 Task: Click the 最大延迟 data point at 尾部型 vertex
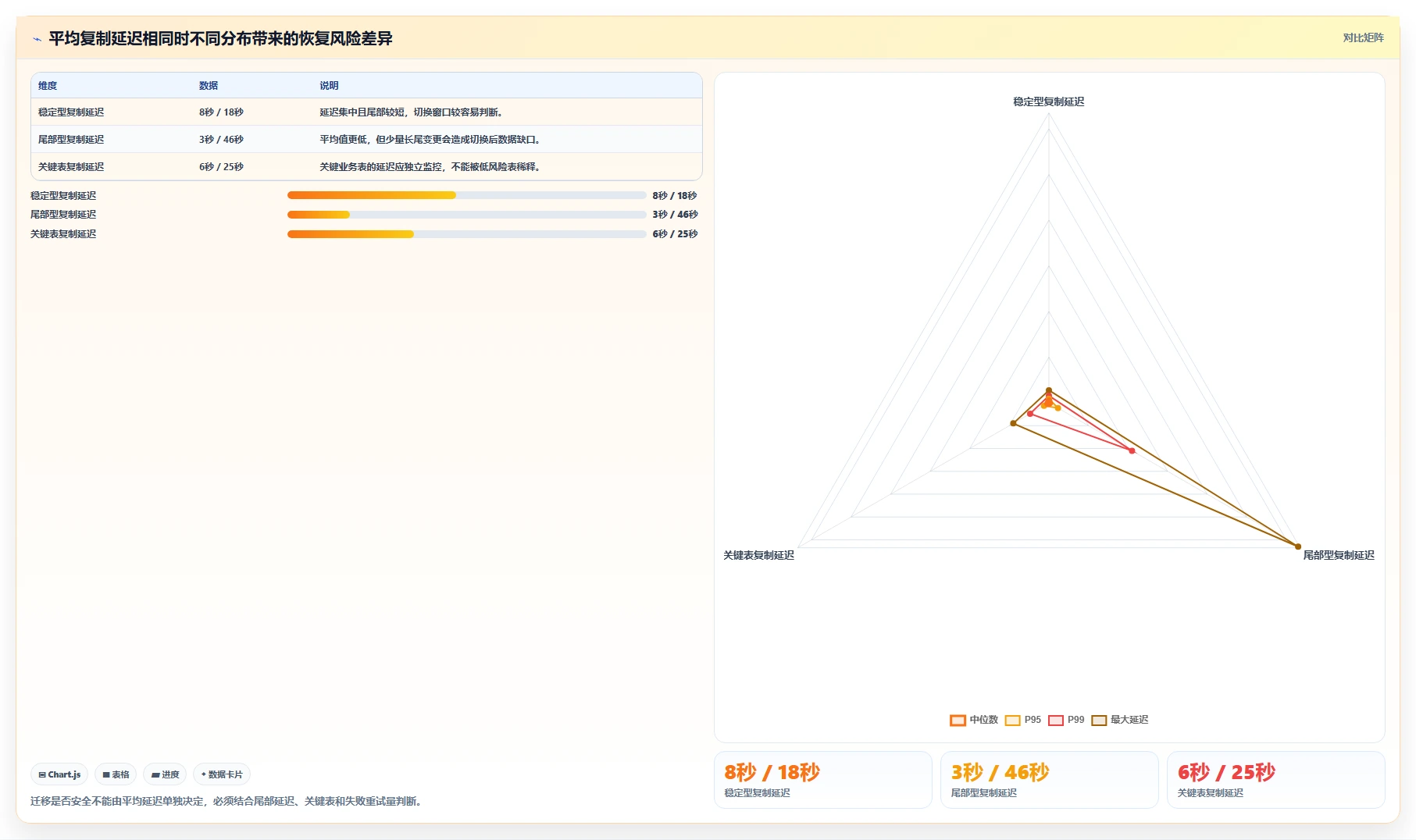1298,546
